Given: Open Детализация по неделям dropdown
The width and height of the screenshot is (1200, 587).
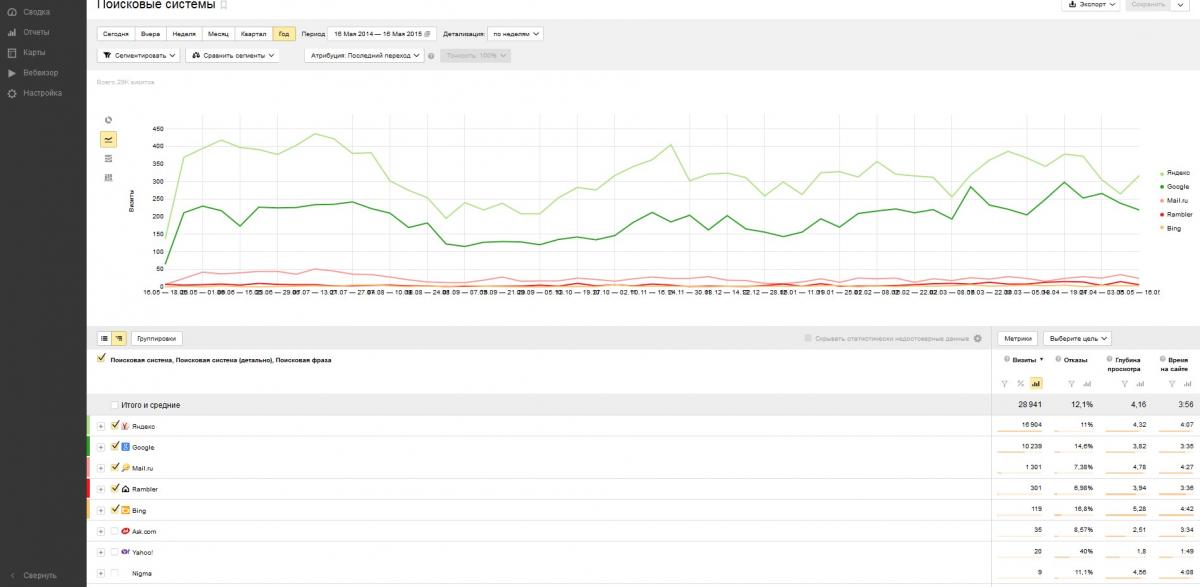Looking at the screenshot, I should coord(515,33).
